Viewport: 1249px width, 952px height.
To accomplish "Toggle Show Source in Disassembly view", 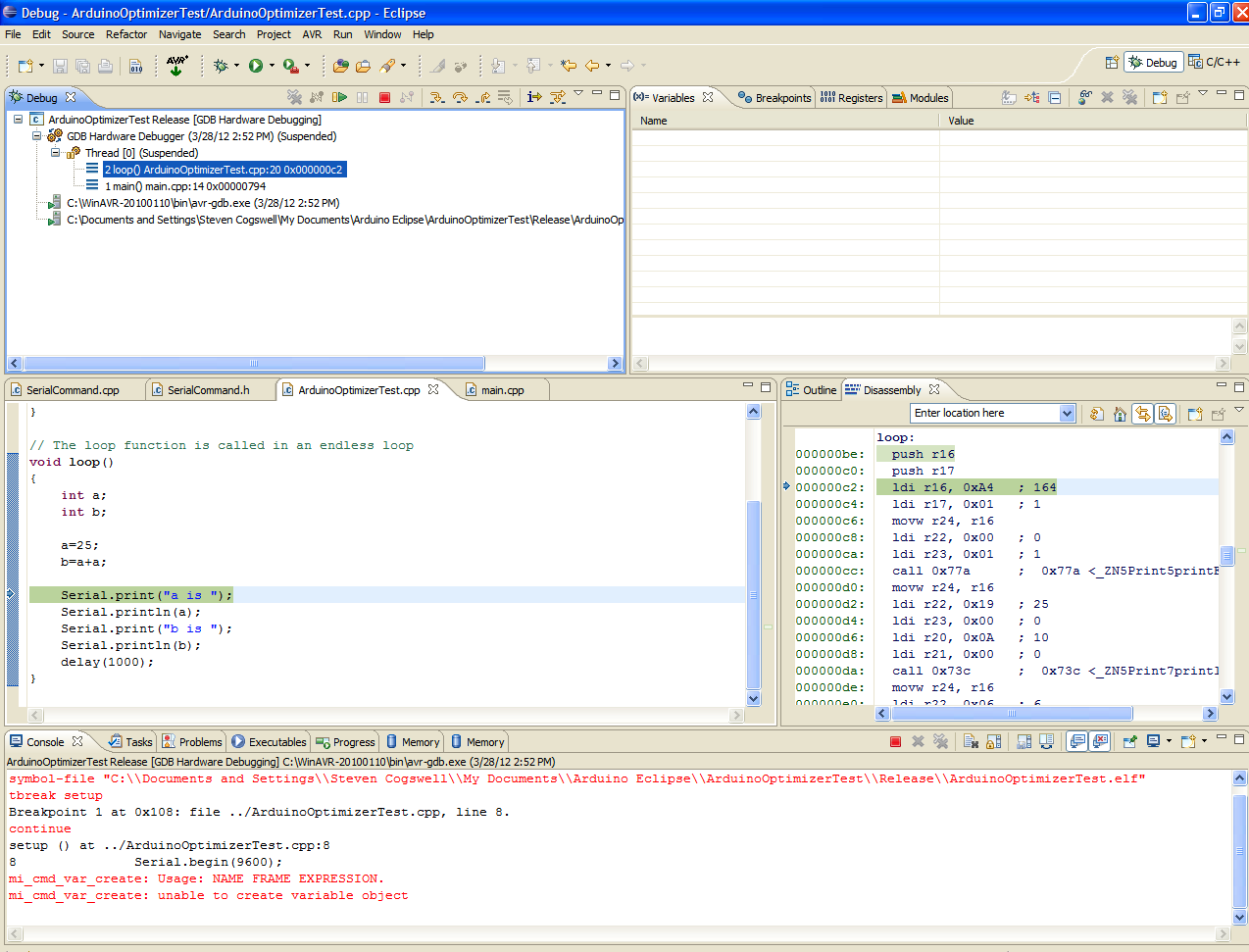I will click(1165, 414).
